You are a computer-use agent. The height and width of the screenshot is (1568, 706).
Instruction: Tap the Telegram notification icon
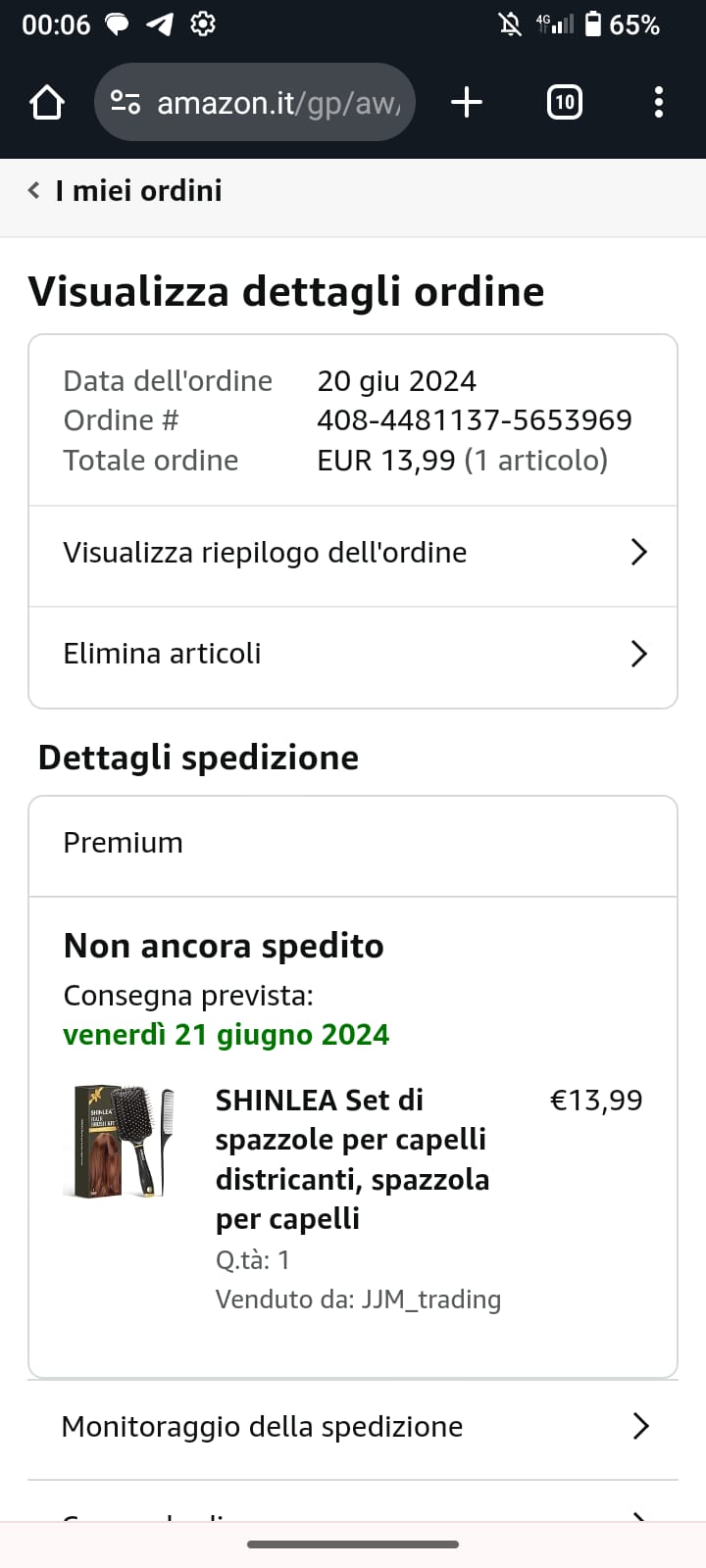(x=160, y=24)
